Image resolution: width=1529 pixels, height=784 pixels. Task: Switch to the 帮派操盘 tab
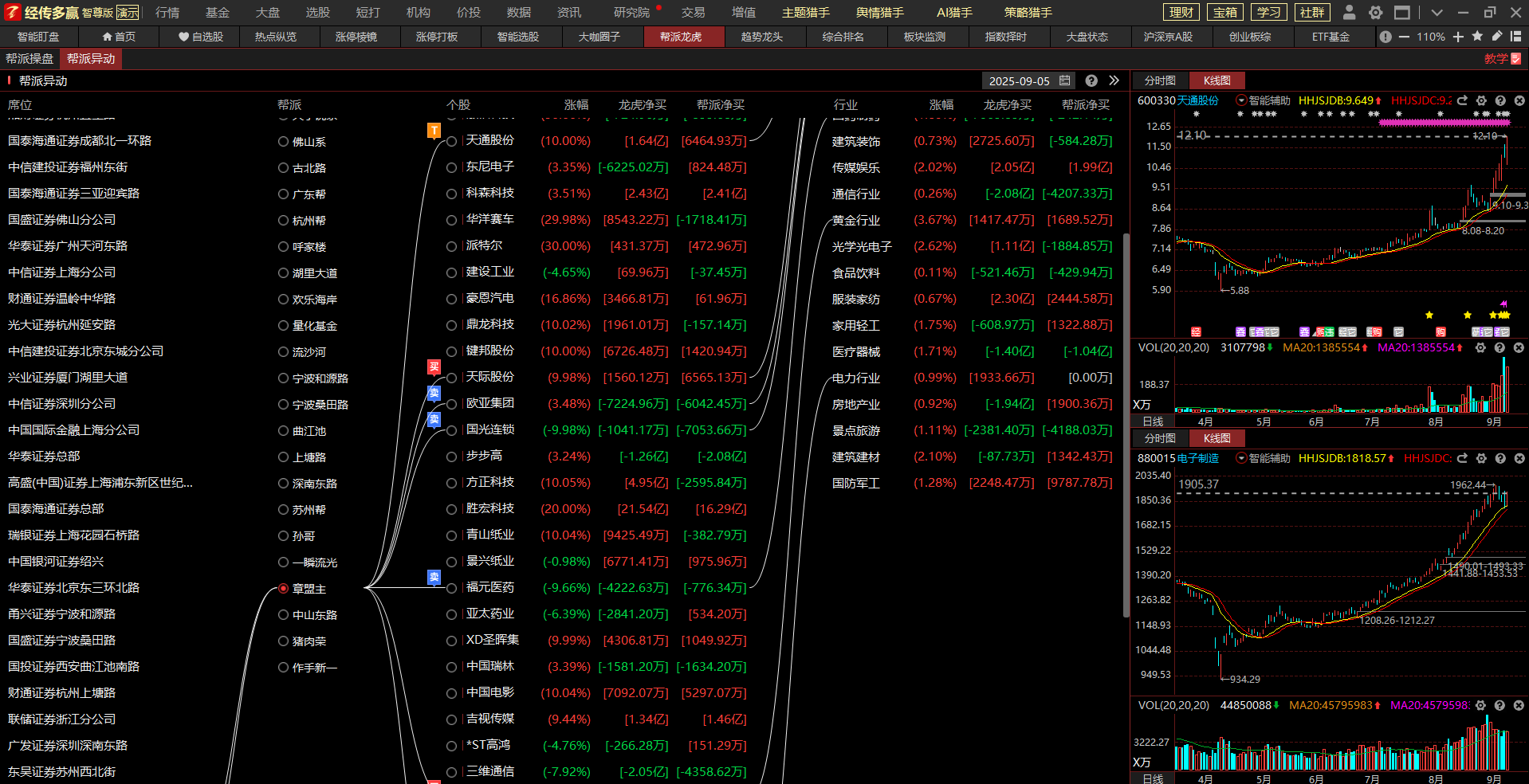click(x=30, y=58)
